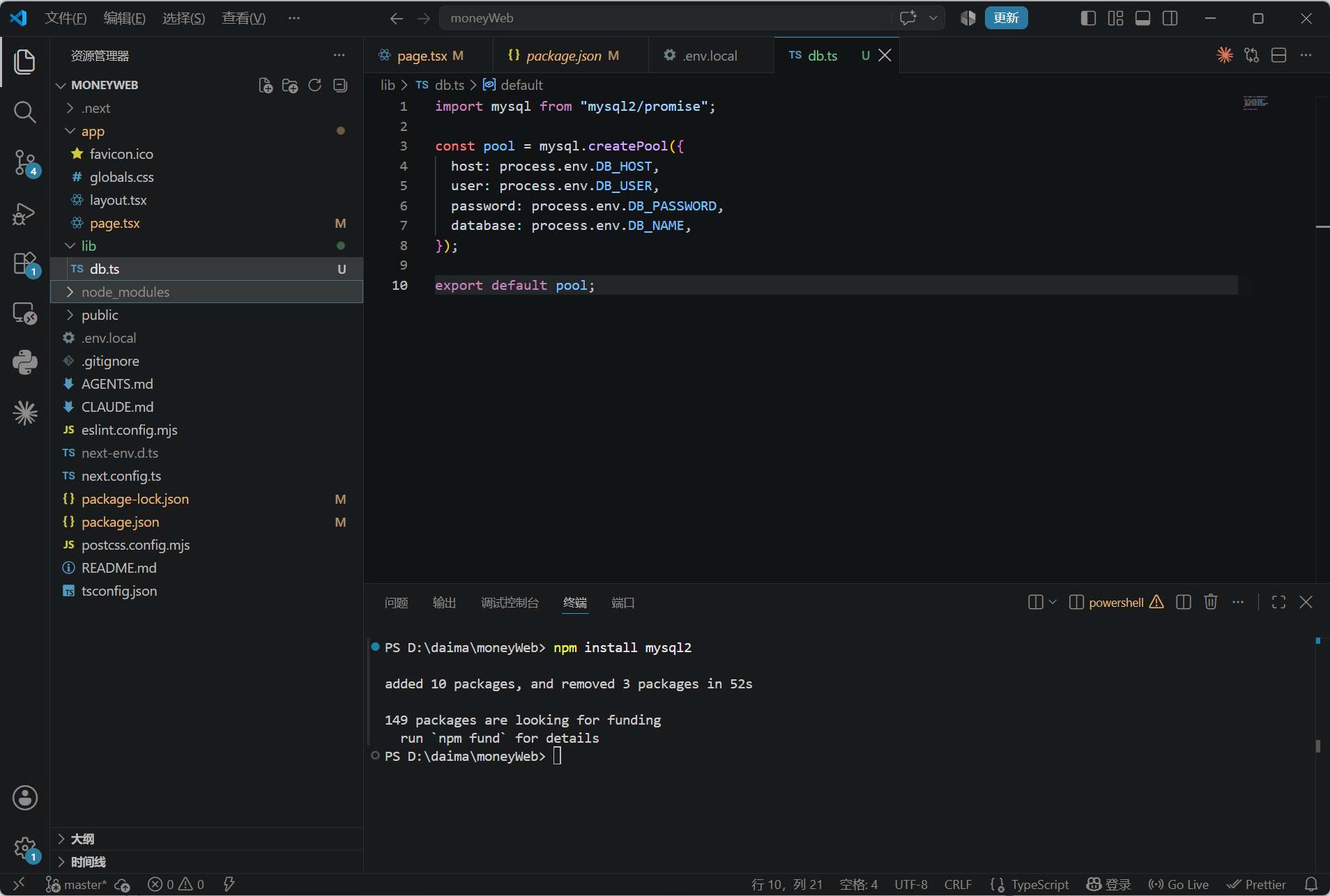This screenshot has height=896, width=1330.
Task: Open changes compare icon in editor toolbar
Action: click(1252, 55)
